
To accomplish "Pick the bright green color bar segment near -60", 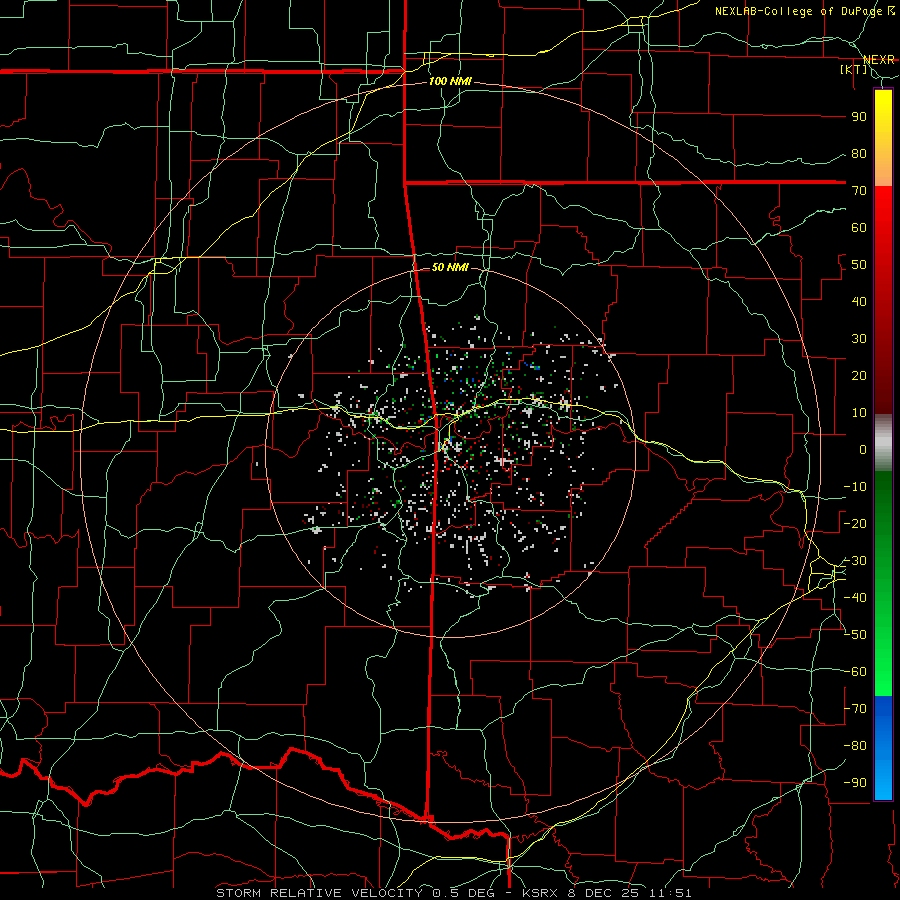I will point(883,672).
